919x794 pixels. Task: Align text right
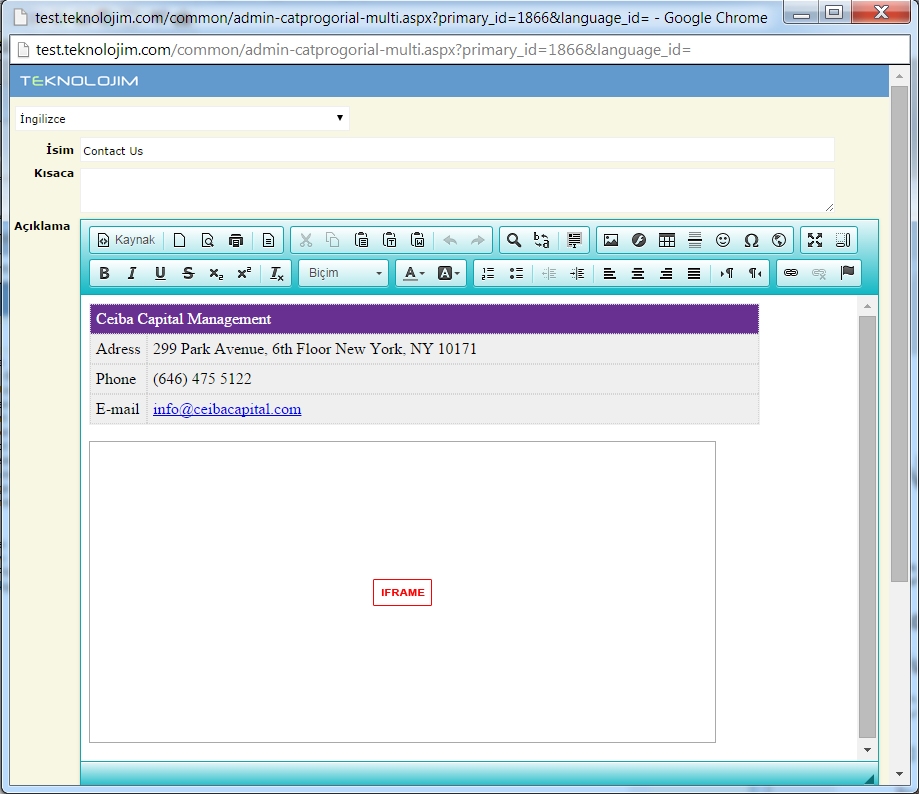tap(666, 273)
